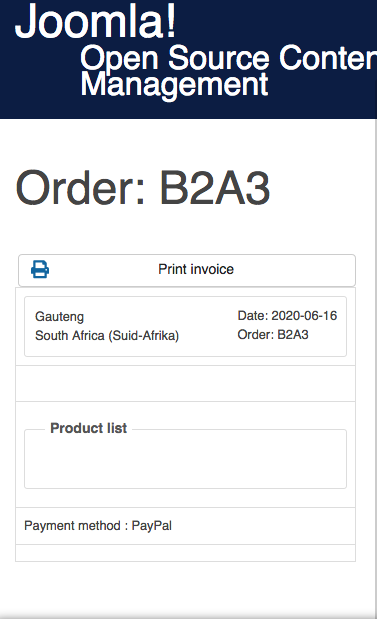This screenshot has width=377, height=619.
Task: Click the address and date info box border area
Action: pyautogui.click(x=186, y=326)
